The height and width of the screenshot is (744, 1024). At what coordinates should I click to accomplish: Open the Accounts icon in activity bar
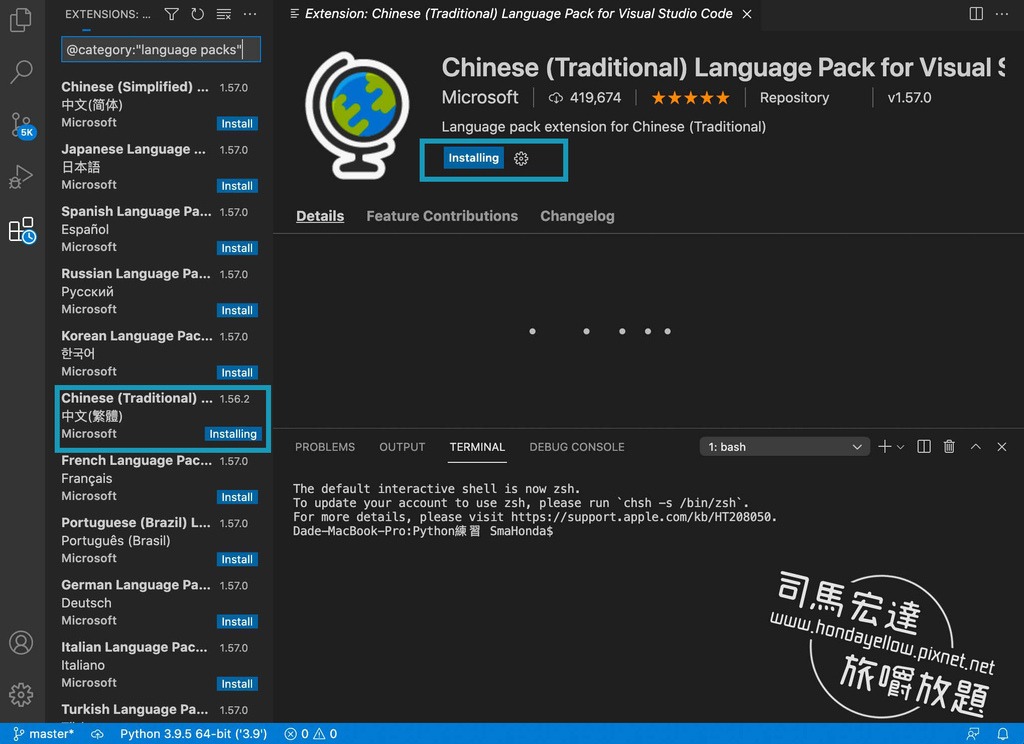point(21,643)
